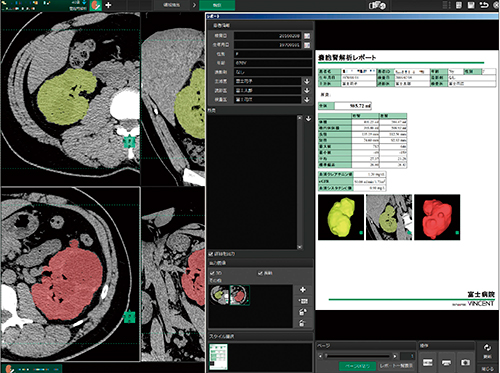This screenshot has height=373, width=500.
Task: Click the reading physician name field
Action: (268, 90)
